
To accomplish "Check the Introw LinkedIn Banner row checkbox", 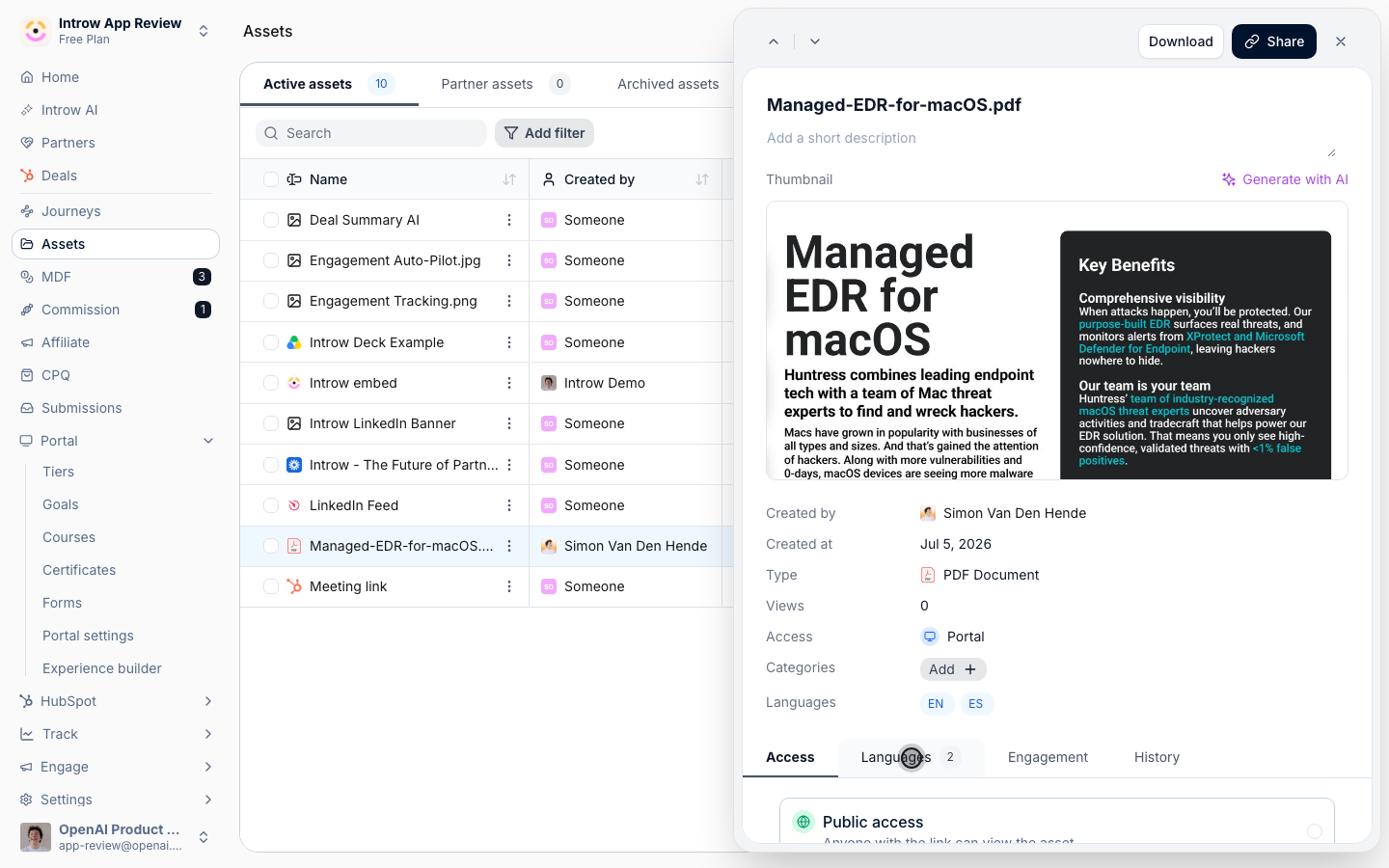I will click(271, 423).
